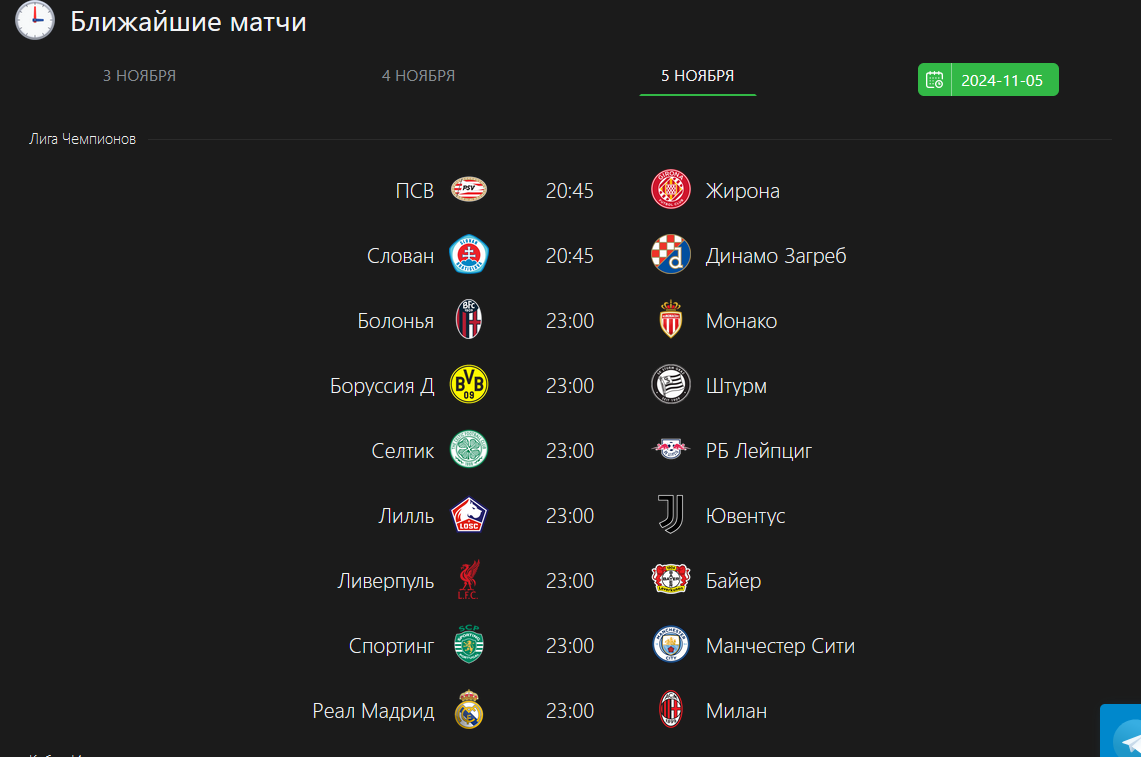
Task: Click the clock icon beside the heading
Action: [35, 21]
